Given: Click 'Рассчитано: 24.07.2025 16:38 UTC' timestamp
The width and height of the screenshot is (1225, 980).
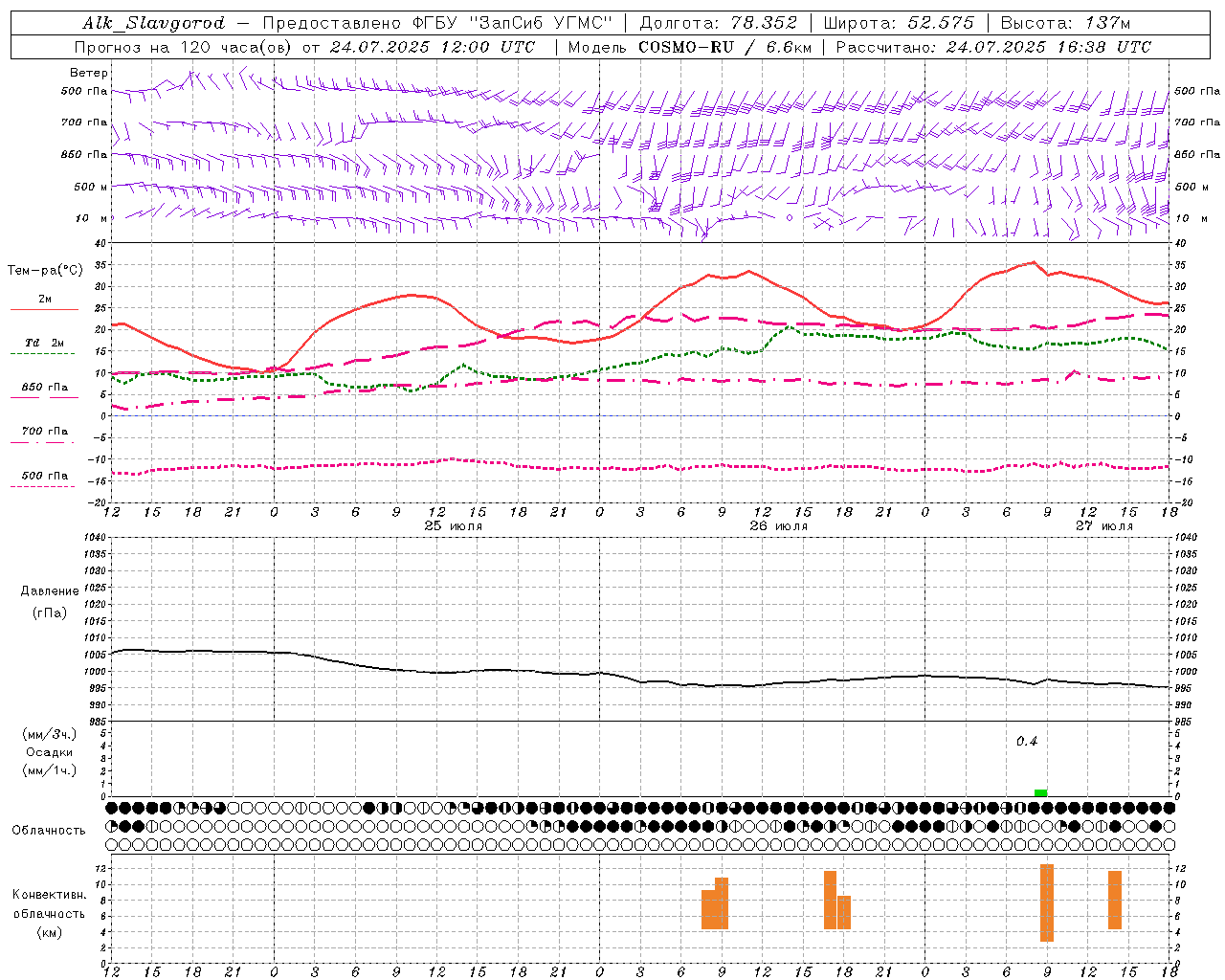Looking at the screenshot, I should (x=993, y=47).
